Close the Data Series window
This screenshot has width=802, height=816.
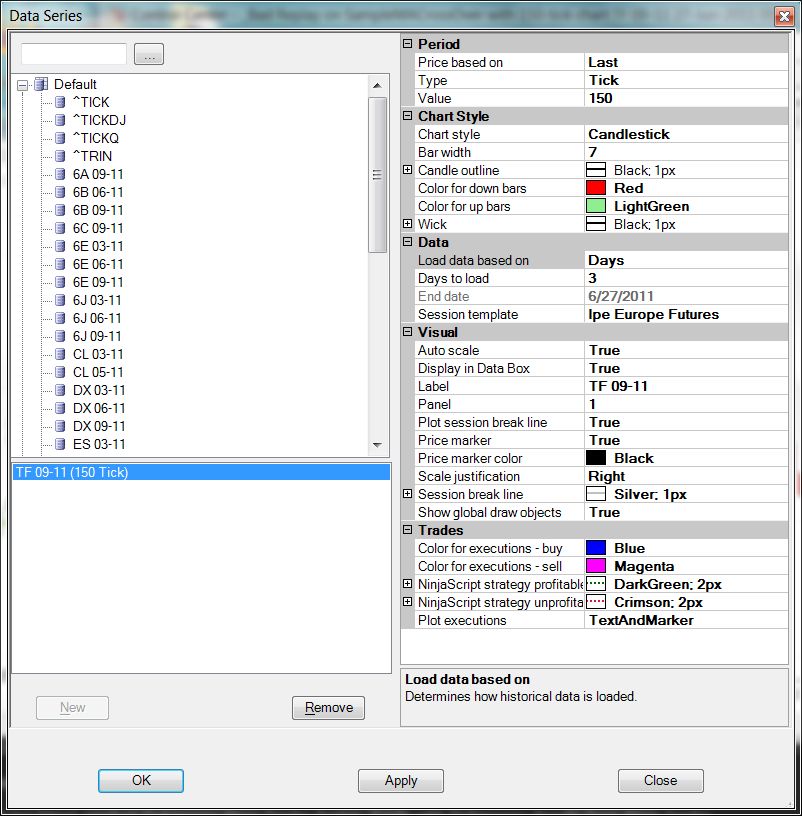pos(784,17)
